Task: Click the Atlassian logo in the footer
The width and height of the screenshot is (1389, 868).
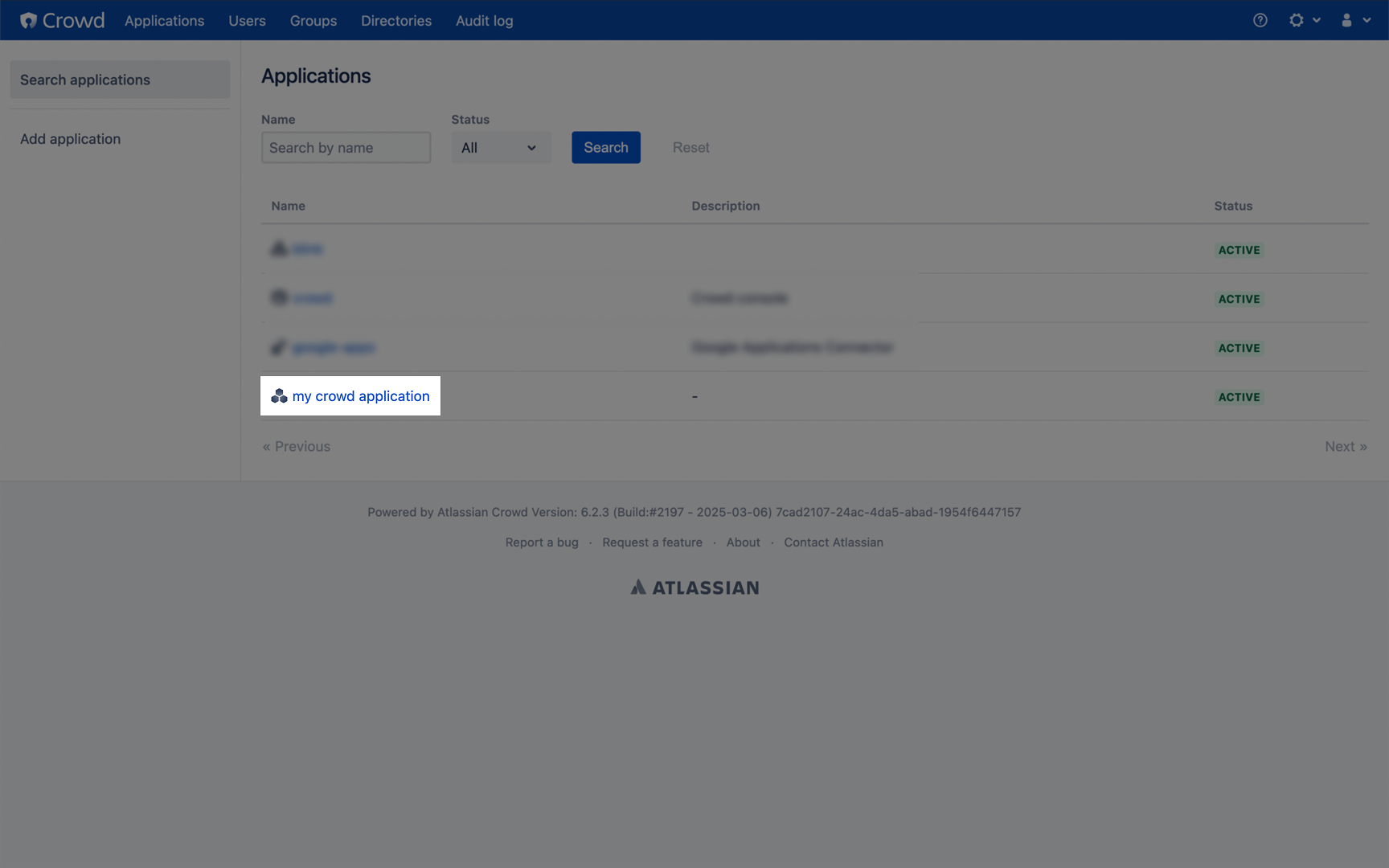Action: tap(694, 587)
